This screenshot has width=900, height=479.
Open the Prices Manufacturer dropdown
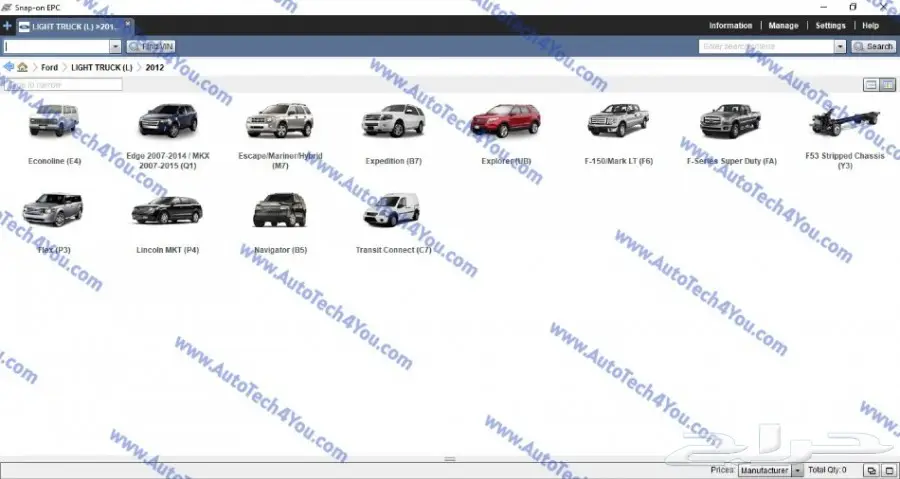point(770,470)
